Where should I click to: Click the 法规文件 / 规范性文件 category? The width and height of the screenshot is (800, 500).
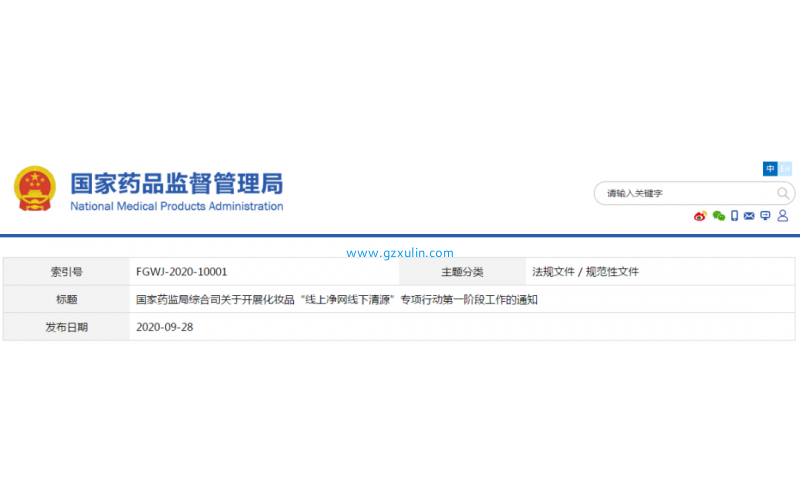(x=585, y=272)
